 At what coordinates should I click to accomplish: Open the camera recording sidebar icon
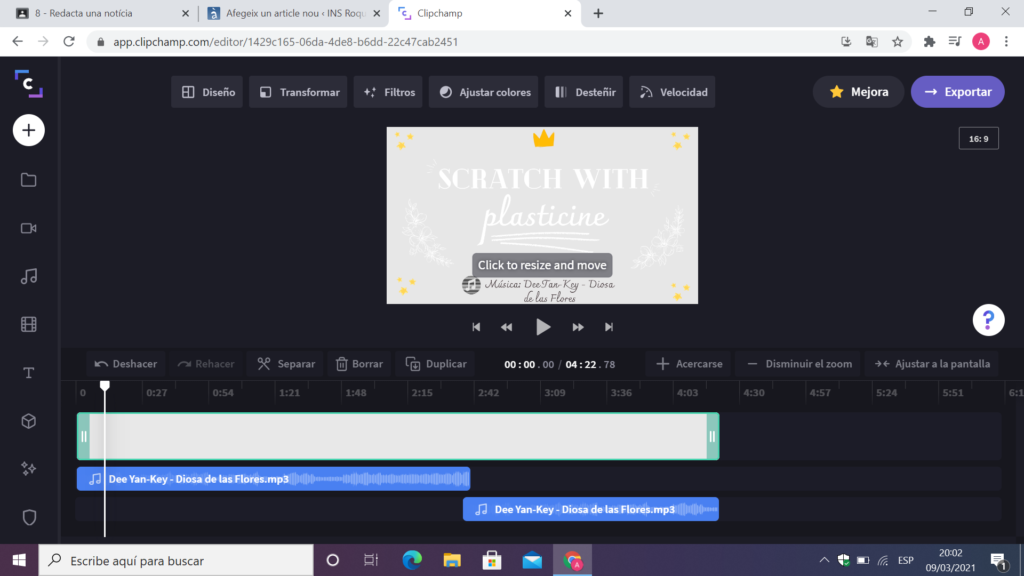coord(28,228)
